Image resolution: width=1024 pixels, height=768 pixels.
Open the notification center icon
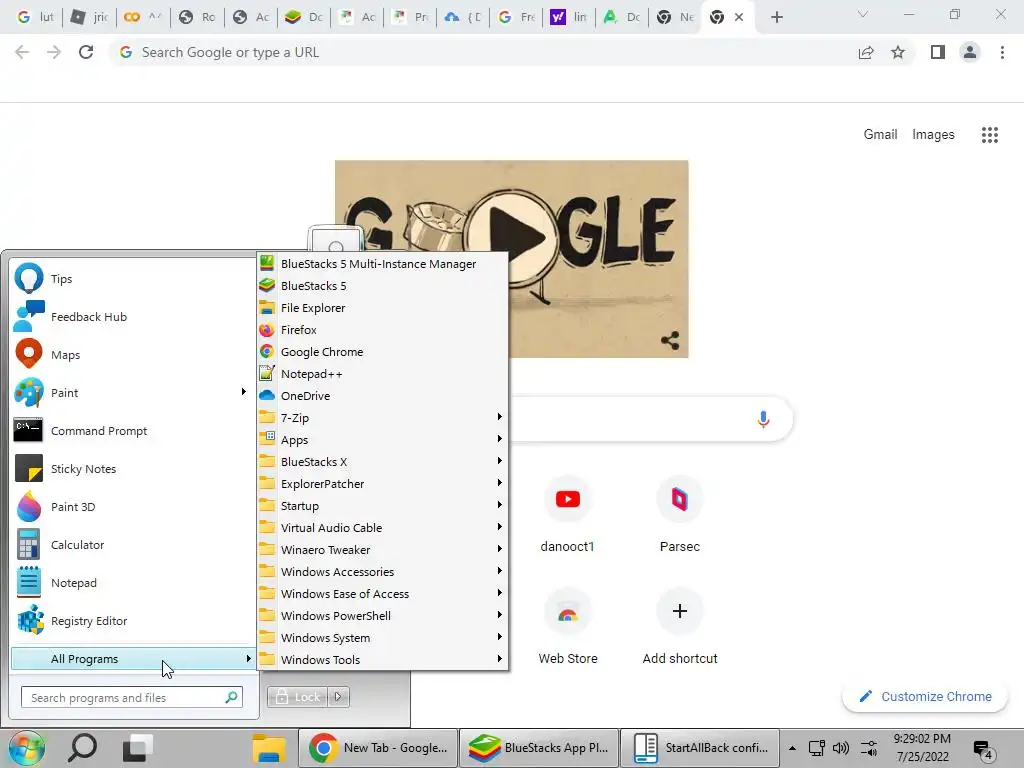click(x=983, y=749)
